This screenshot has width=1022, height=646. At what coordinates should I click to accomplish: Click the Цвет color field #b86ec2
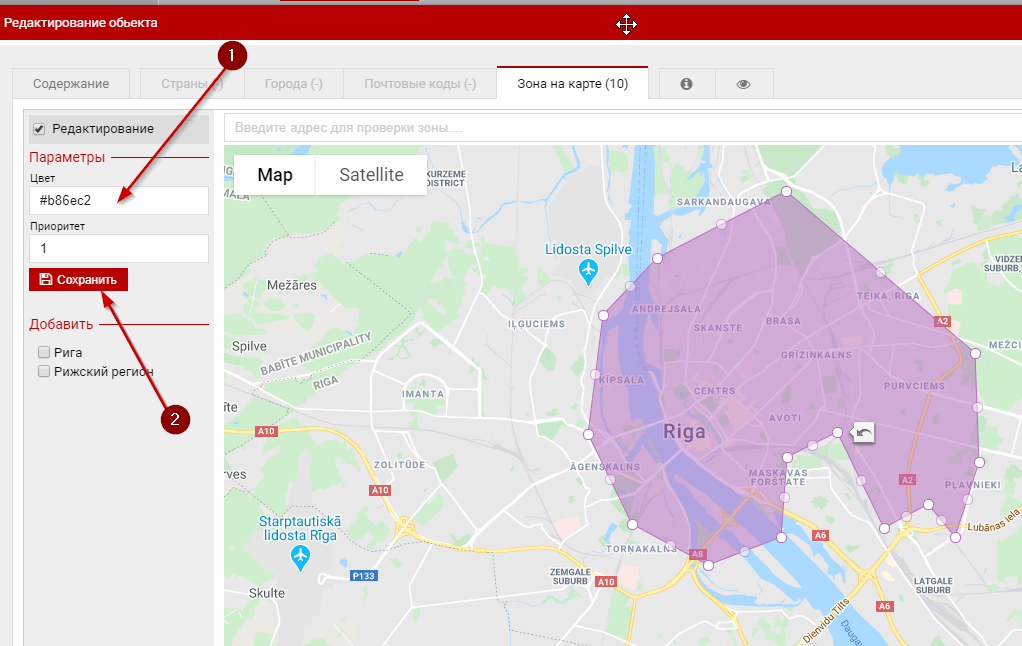(x=118, y=200)
